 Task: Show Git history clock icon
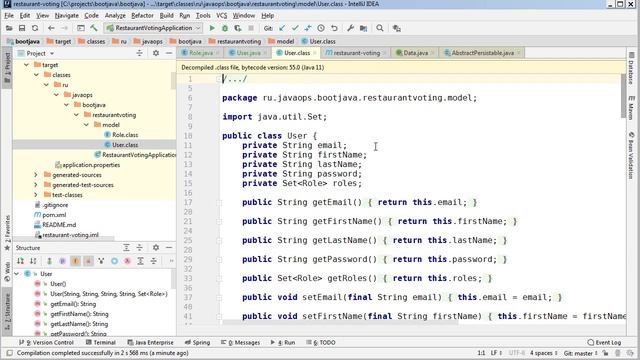tap(321, 28)
